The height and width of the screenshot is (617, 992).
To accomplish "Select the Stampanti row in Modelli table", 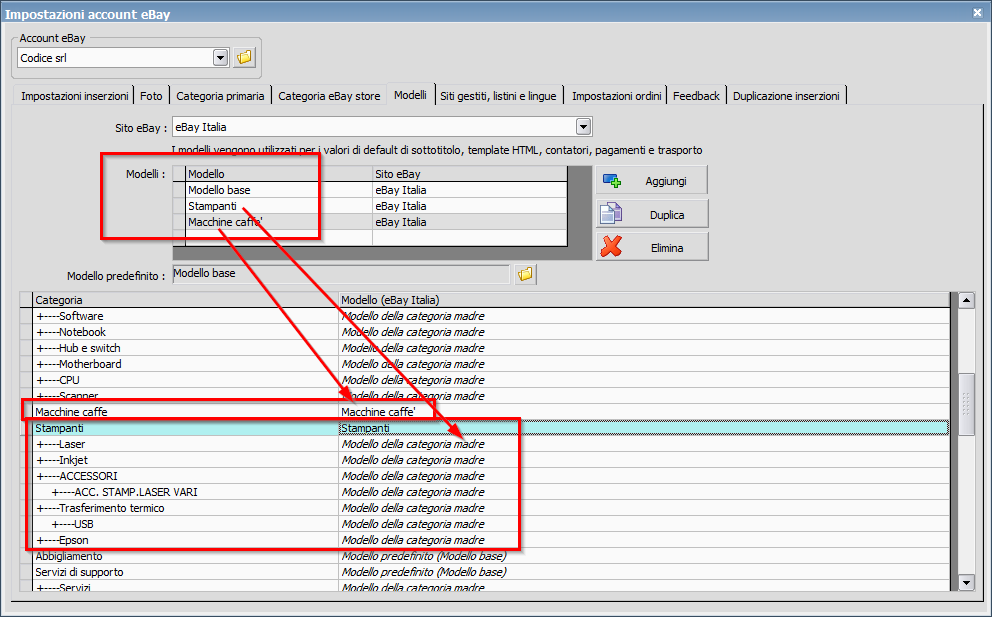I will click(x=370, y=206).
